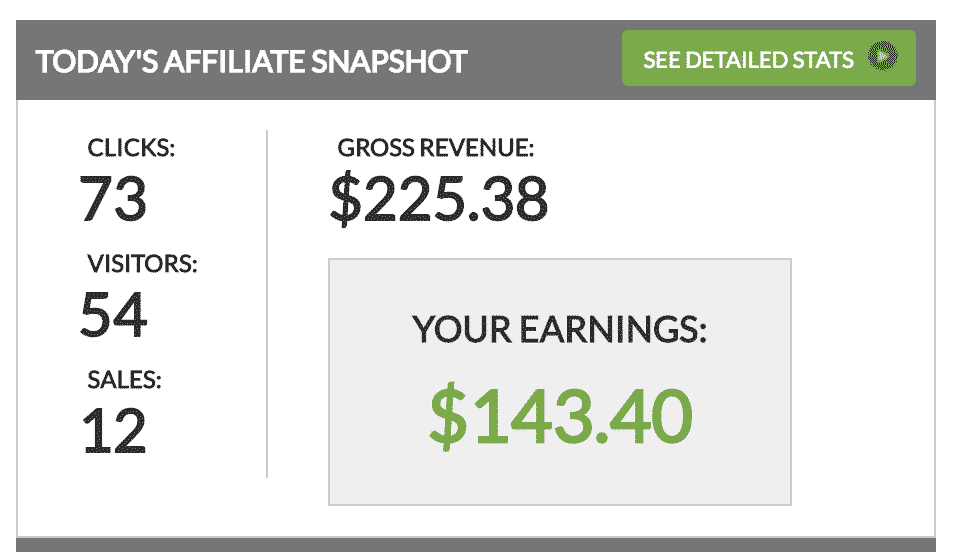The width and height of the screenshot is (956, 552).
Task: Click inside the gray earnings box
Action: (560, 382)
